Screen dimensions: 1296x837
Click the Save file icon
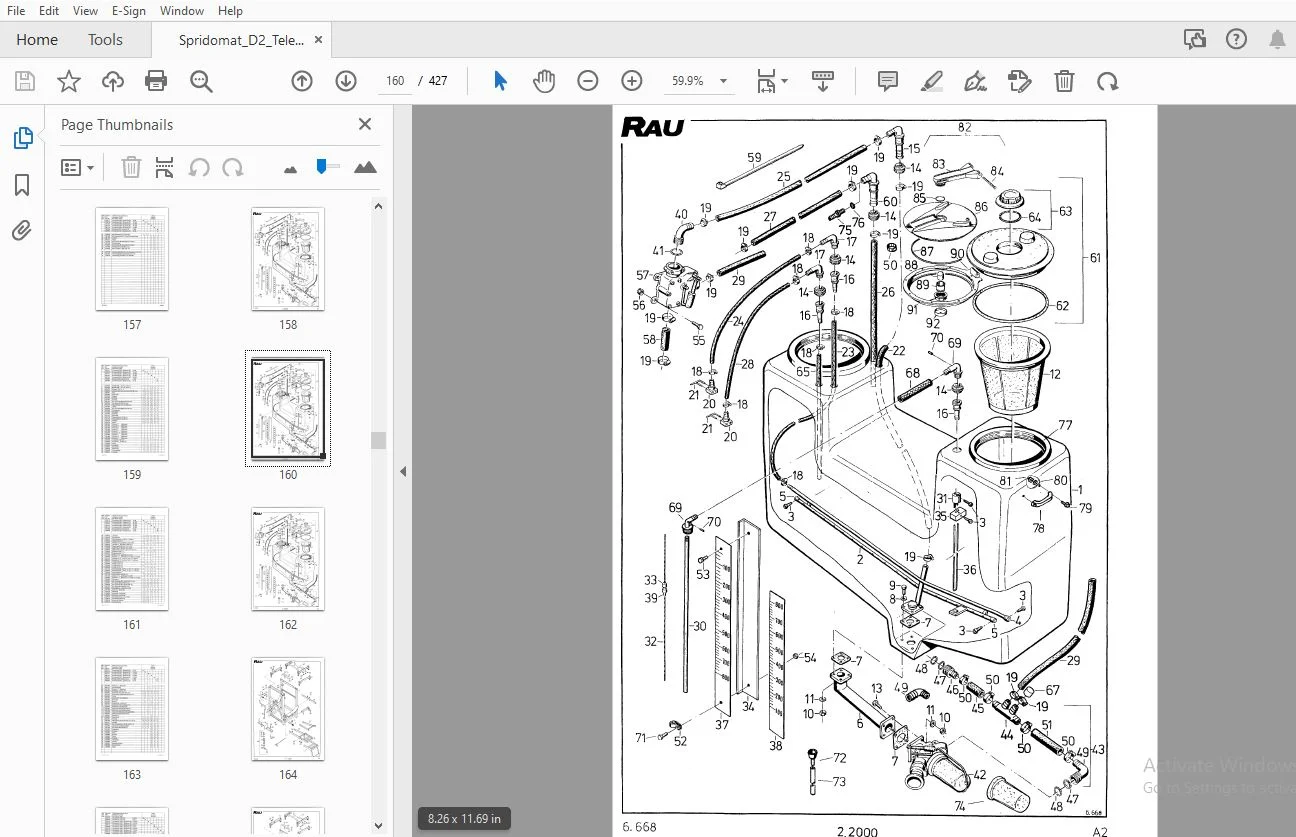24,81
